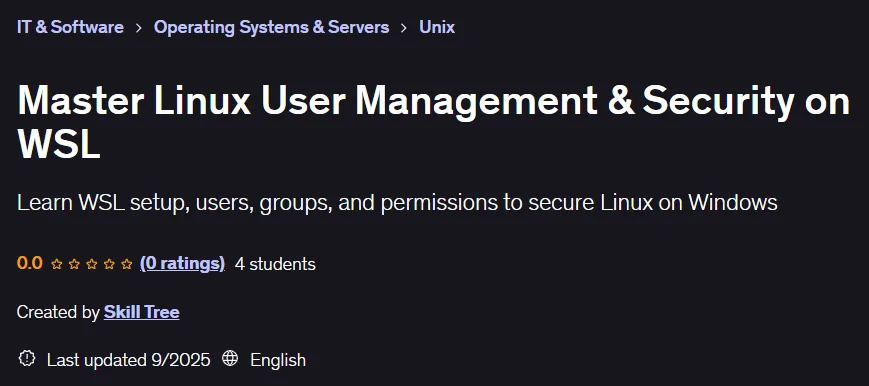The height and width of the screenshot is (386, 869).
Task: Click the course title heading
Action: pos(433,123)
